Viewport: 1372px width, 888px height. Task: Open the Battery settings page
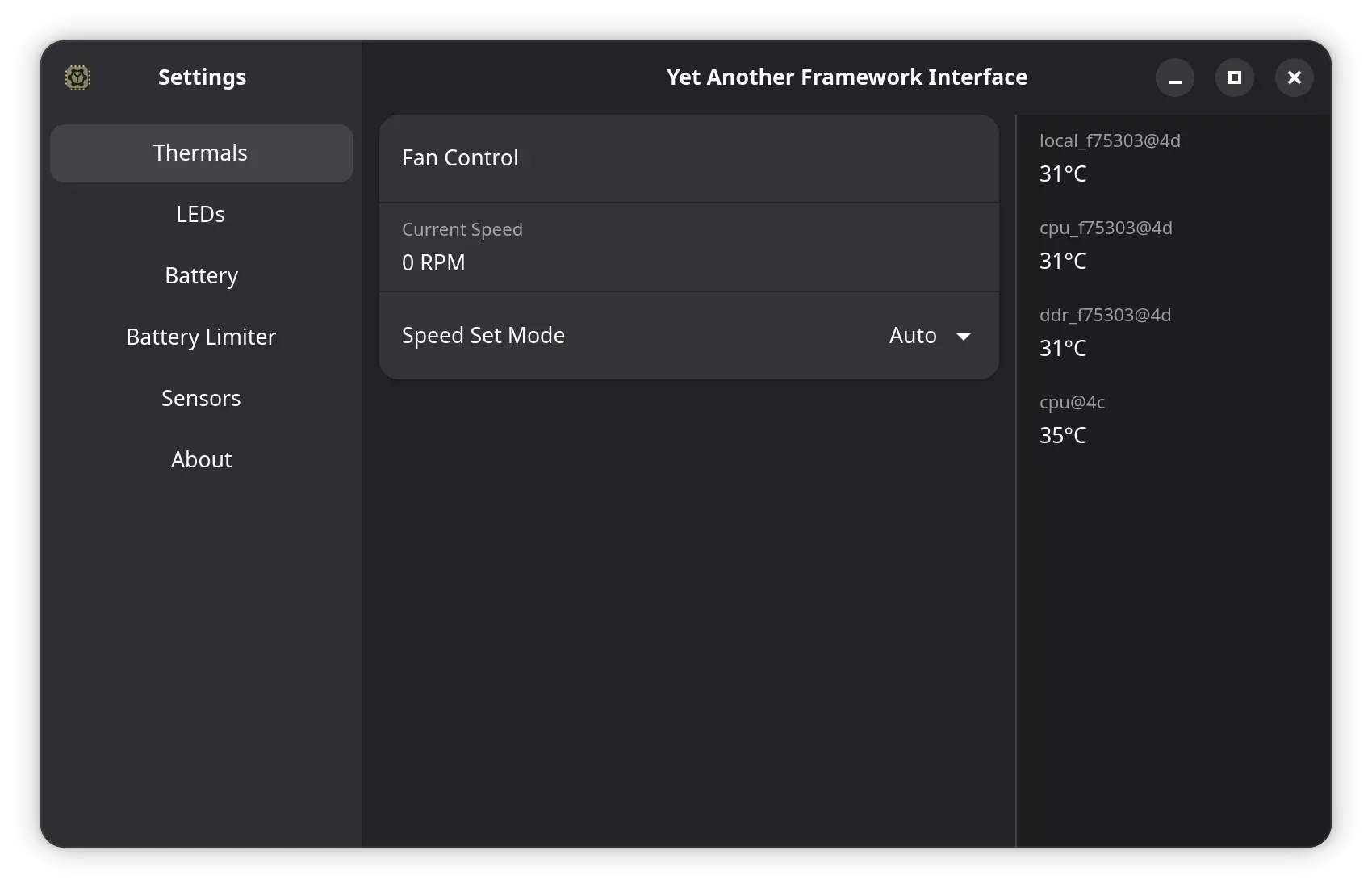click(x=201, y=275)
